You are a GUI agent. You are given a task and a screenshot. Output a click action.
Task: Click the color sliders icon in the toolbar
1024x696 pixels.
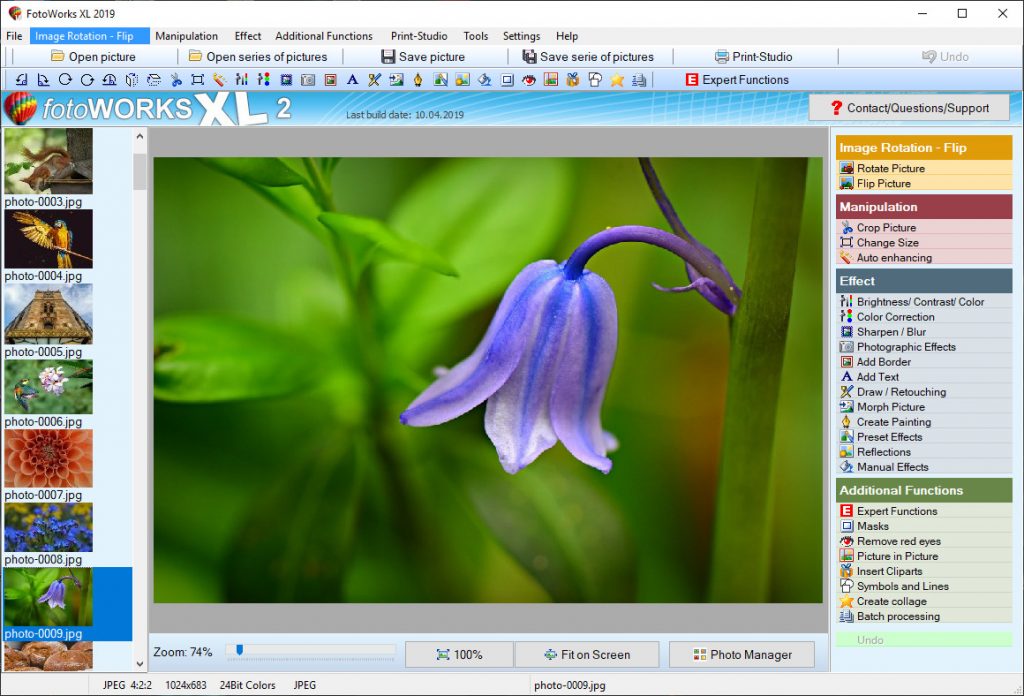(x=242, y=79)
